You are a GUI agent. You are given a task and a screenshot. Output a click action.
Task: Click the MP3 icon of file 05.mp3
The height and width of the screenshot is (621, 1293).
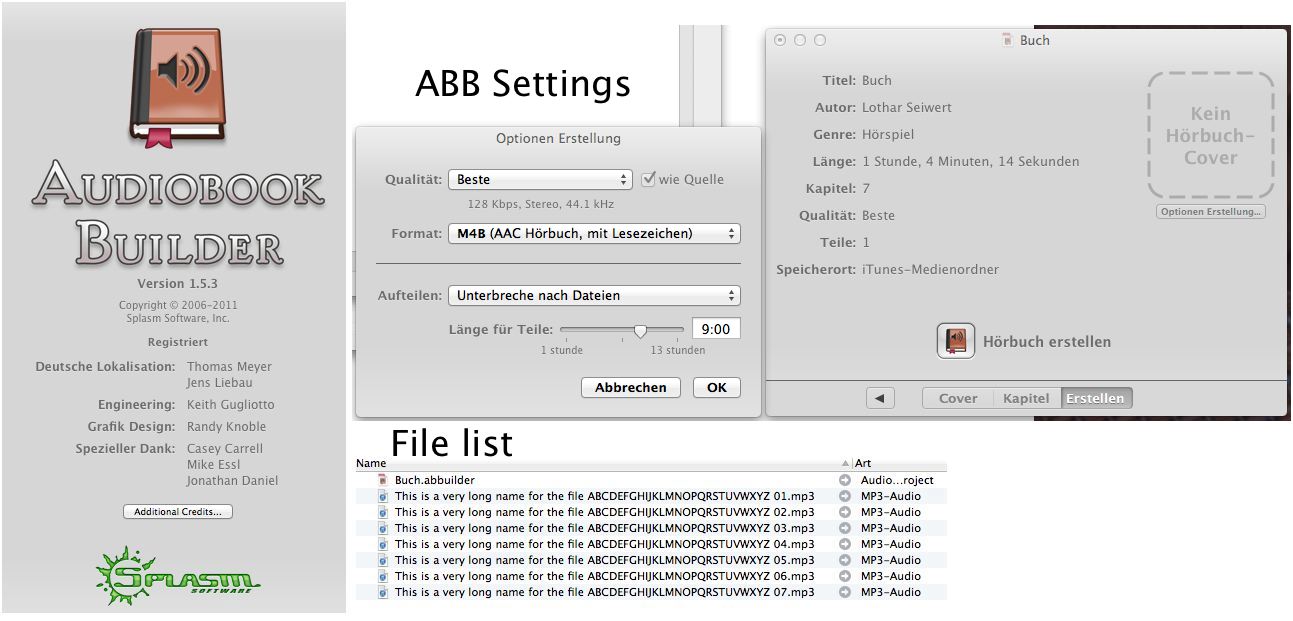(x=382, y=560)
